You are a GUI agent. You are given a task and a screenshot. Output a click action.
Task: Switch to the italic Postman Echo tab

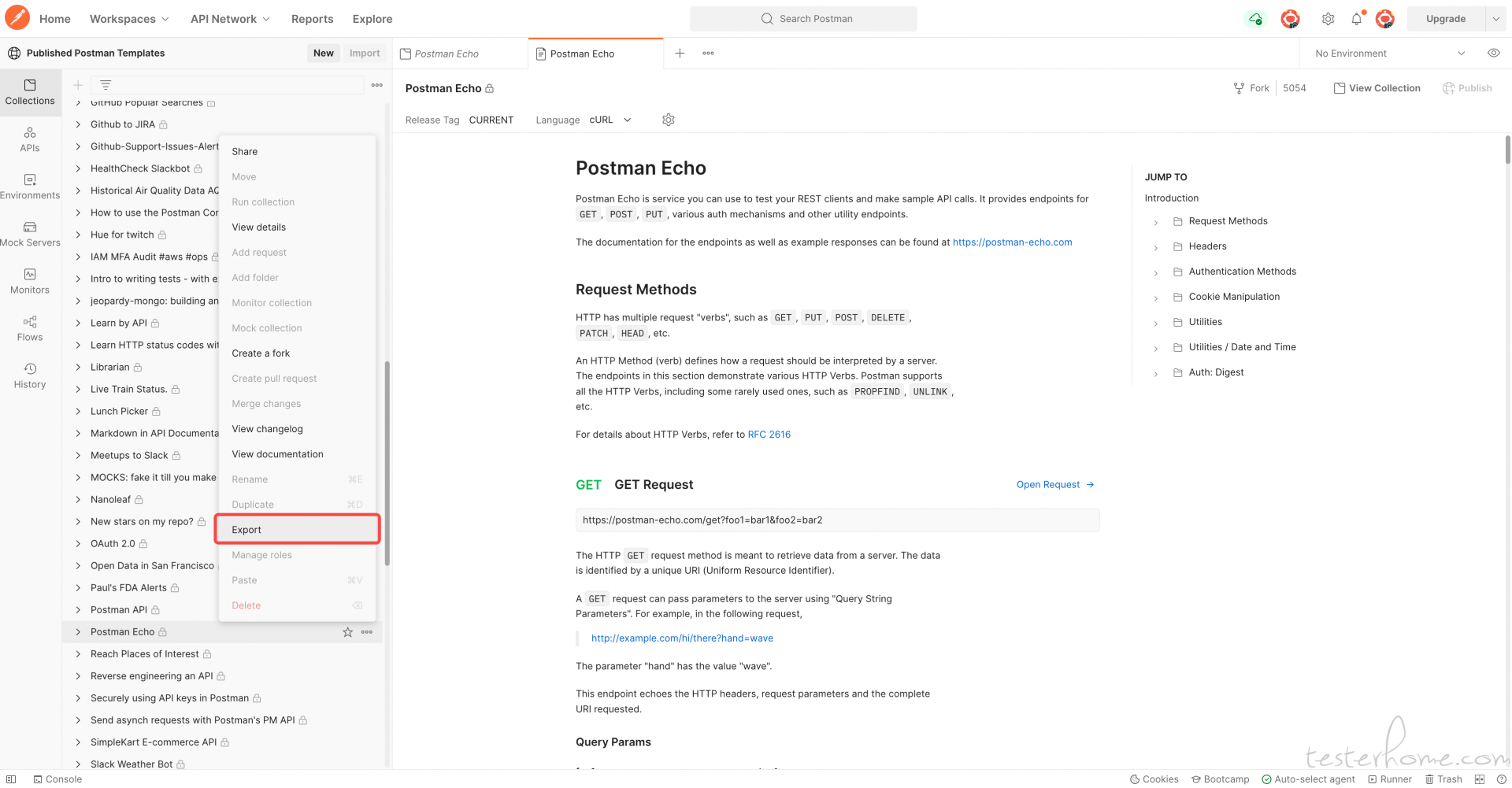(461, 54)
